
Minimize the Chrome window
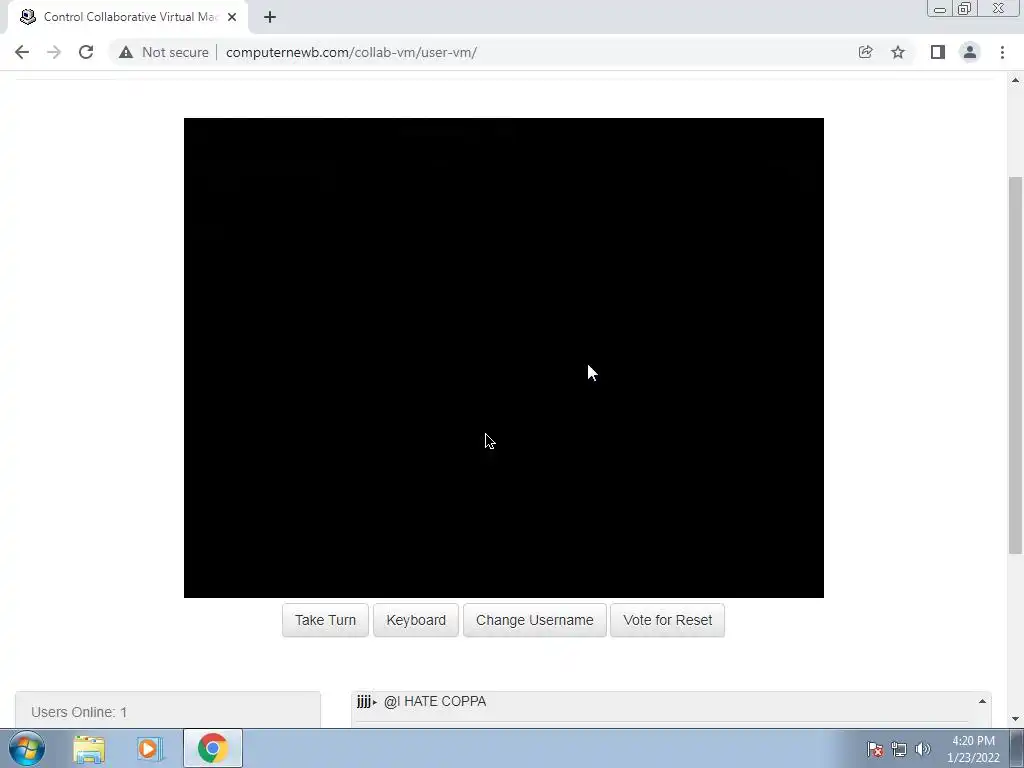click(x=940, y=8)
